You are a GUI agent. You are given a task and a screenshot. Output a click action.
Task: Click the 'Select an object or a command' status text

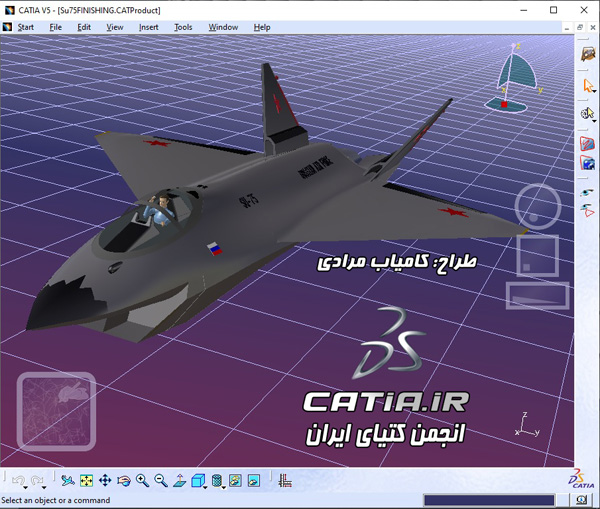55,500
